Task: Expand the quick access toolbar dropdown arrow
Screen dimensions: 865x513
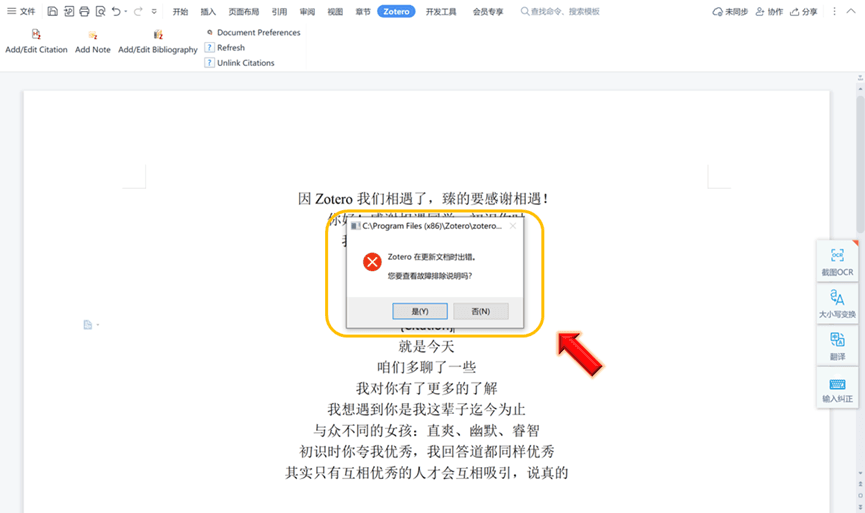Action: pyautogui.click(x=153, y=12)
